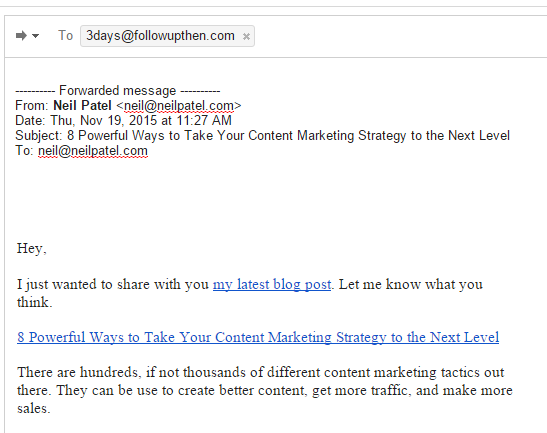Place cursor on the Forwarded message divider line
Image resolution: width=547 pixels, height=433 pixels.
coord(118,91)
